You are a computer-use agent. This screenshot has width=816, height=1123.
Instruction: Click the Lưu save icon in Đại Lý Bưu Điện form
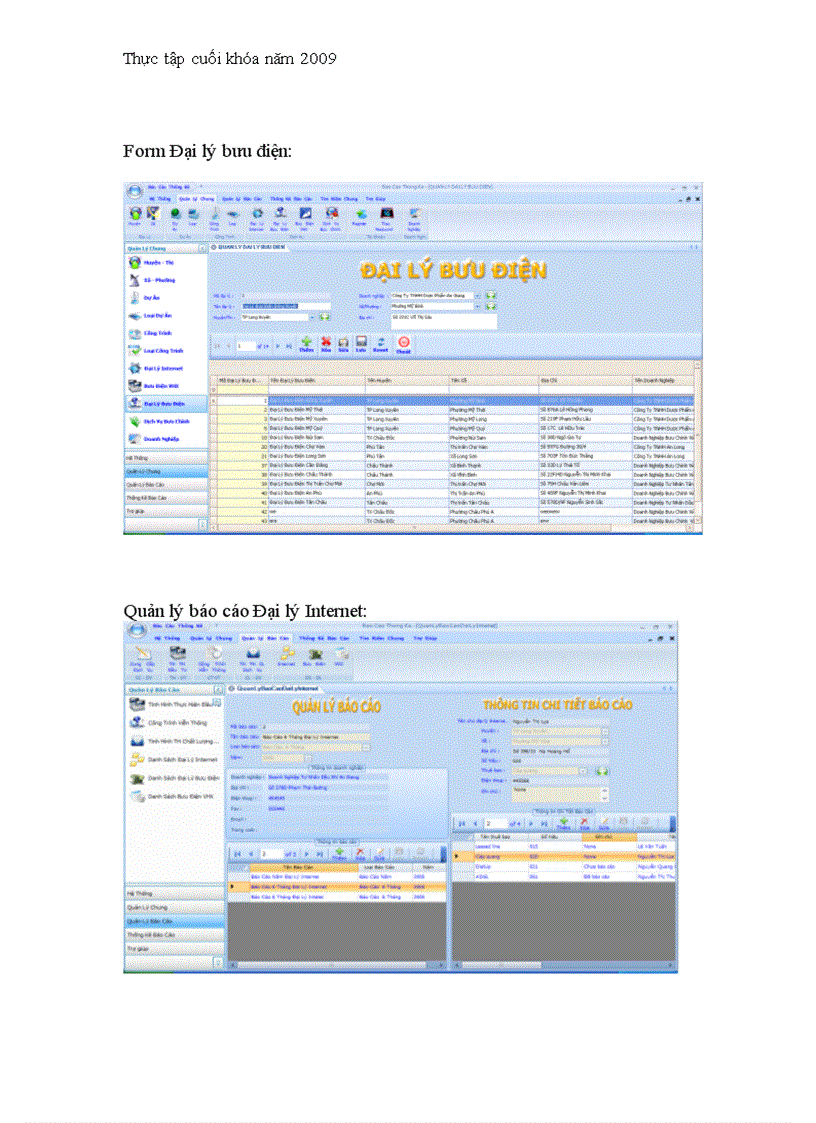click(360, 343)
